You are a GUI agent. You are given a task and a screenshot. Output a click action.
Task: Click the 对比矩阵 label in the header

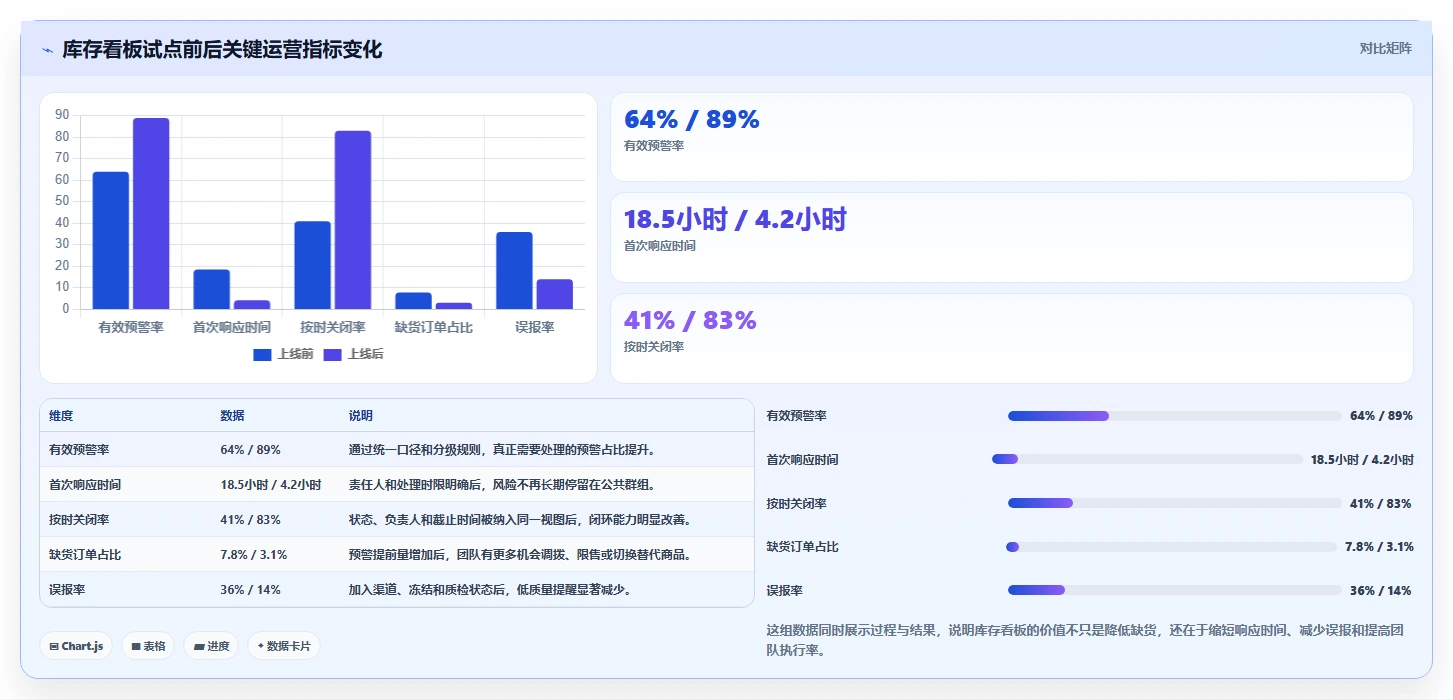click(x=1385, y=48)
